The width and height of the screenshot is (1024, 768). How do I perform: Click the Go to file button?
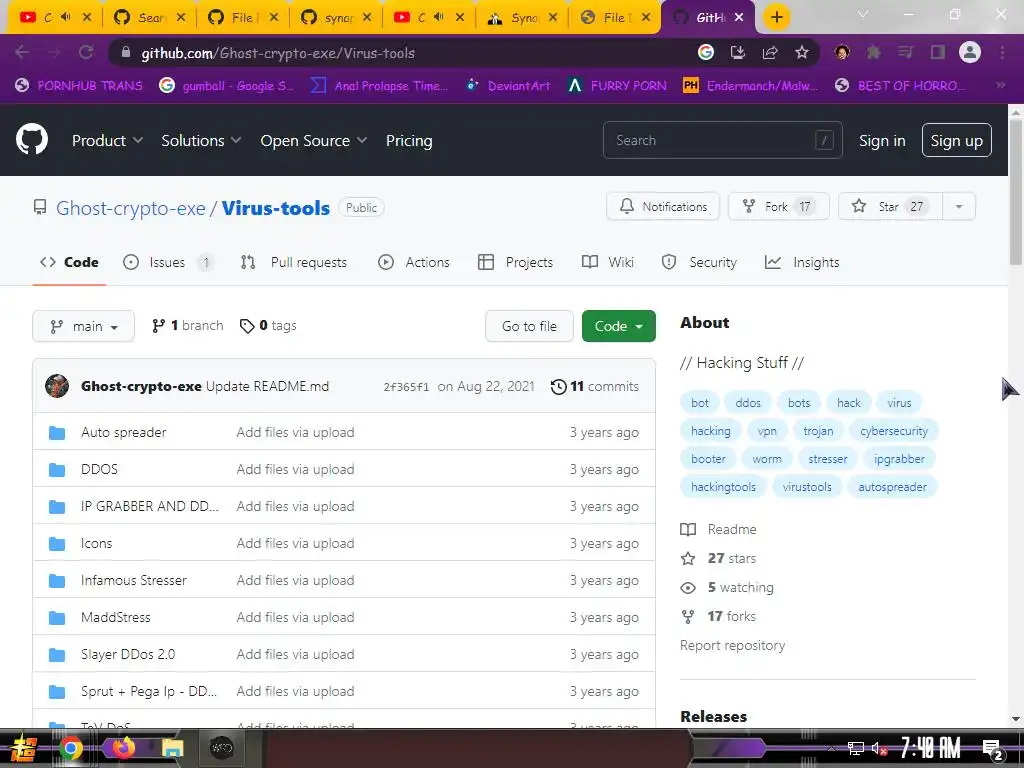529,326
